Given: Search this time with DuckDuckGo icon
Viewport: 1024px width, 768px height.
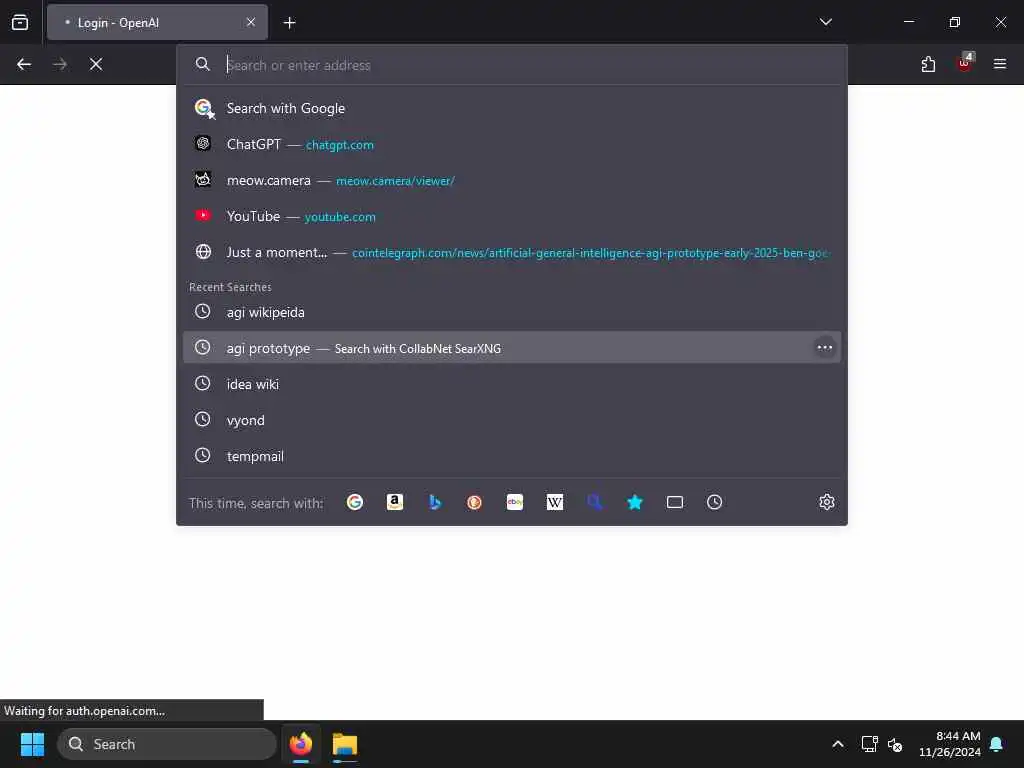Looking at the screenshot, I should (x=475, y=502).
